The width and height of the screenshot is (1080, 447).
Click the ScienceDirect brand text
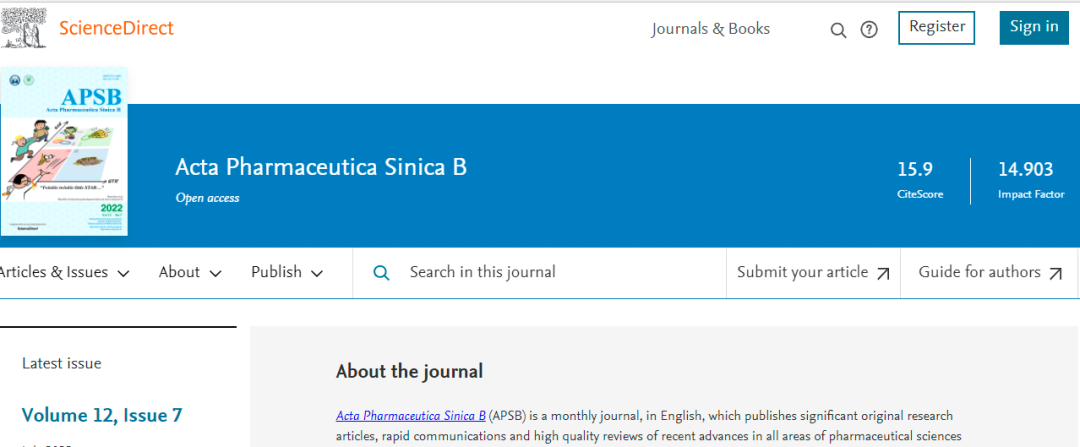(116, 28)
